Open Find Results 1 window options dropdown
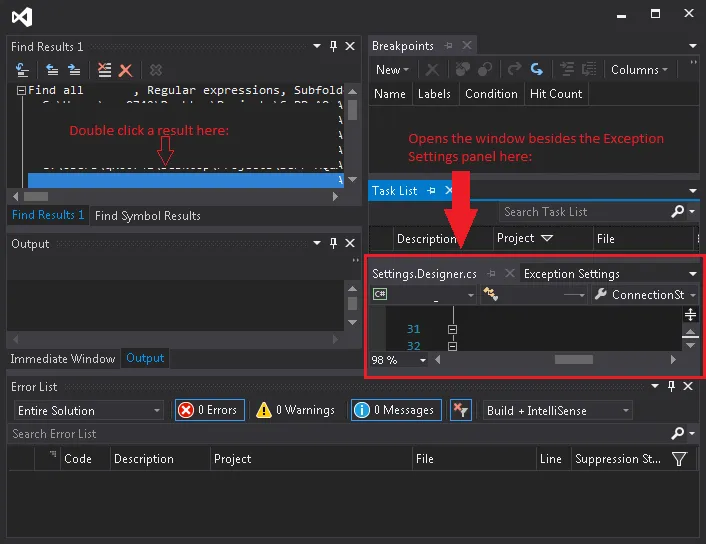 (x=317, y=46)
